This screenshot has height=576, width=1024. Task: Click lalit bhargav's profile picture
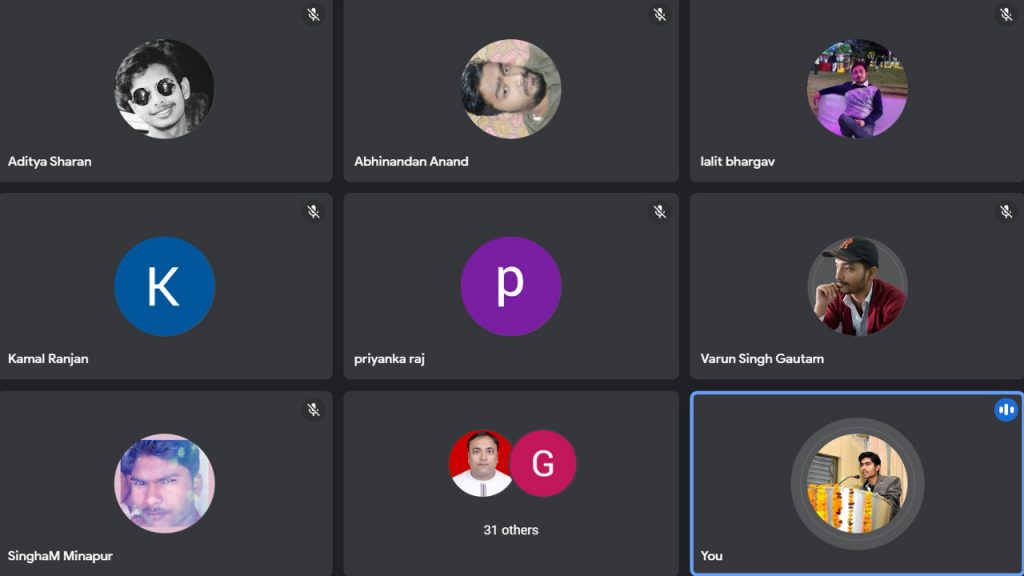(x=857, y=89)
